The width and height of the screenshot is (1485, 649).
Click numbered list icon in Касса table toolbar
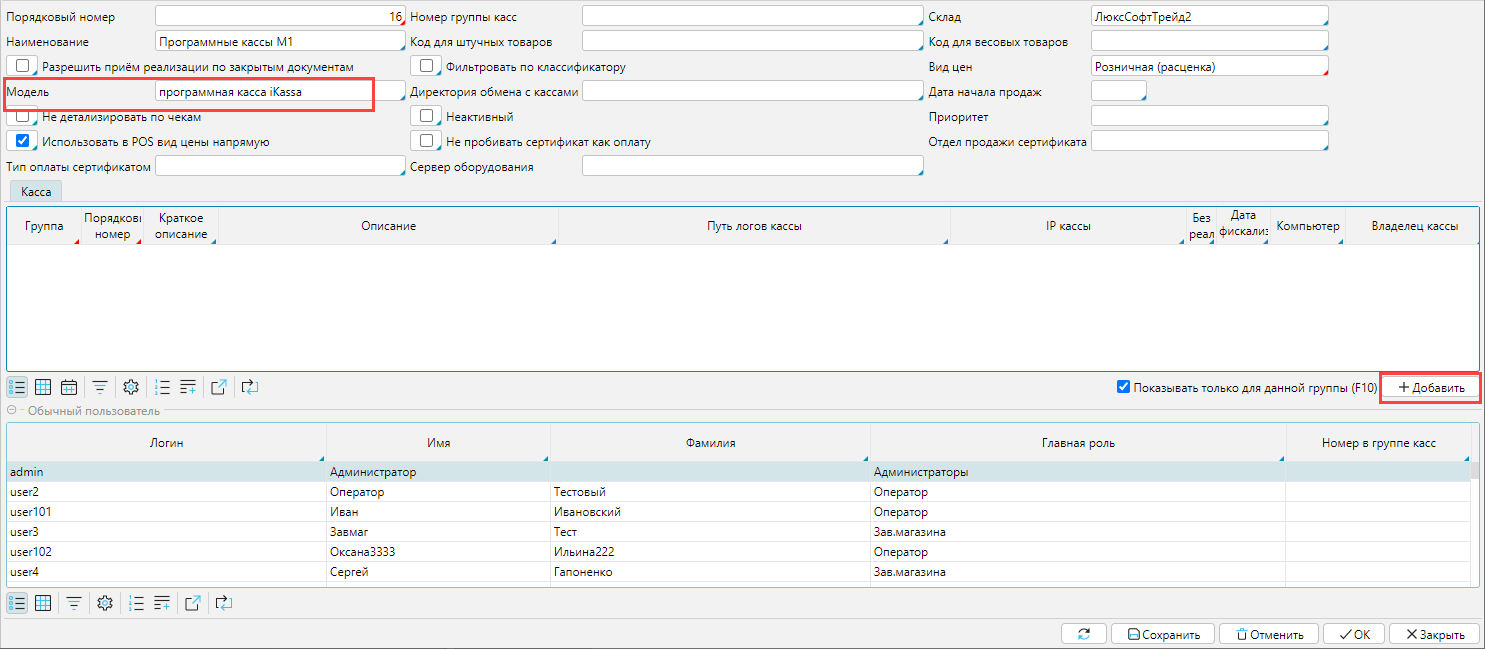[164, 387]
